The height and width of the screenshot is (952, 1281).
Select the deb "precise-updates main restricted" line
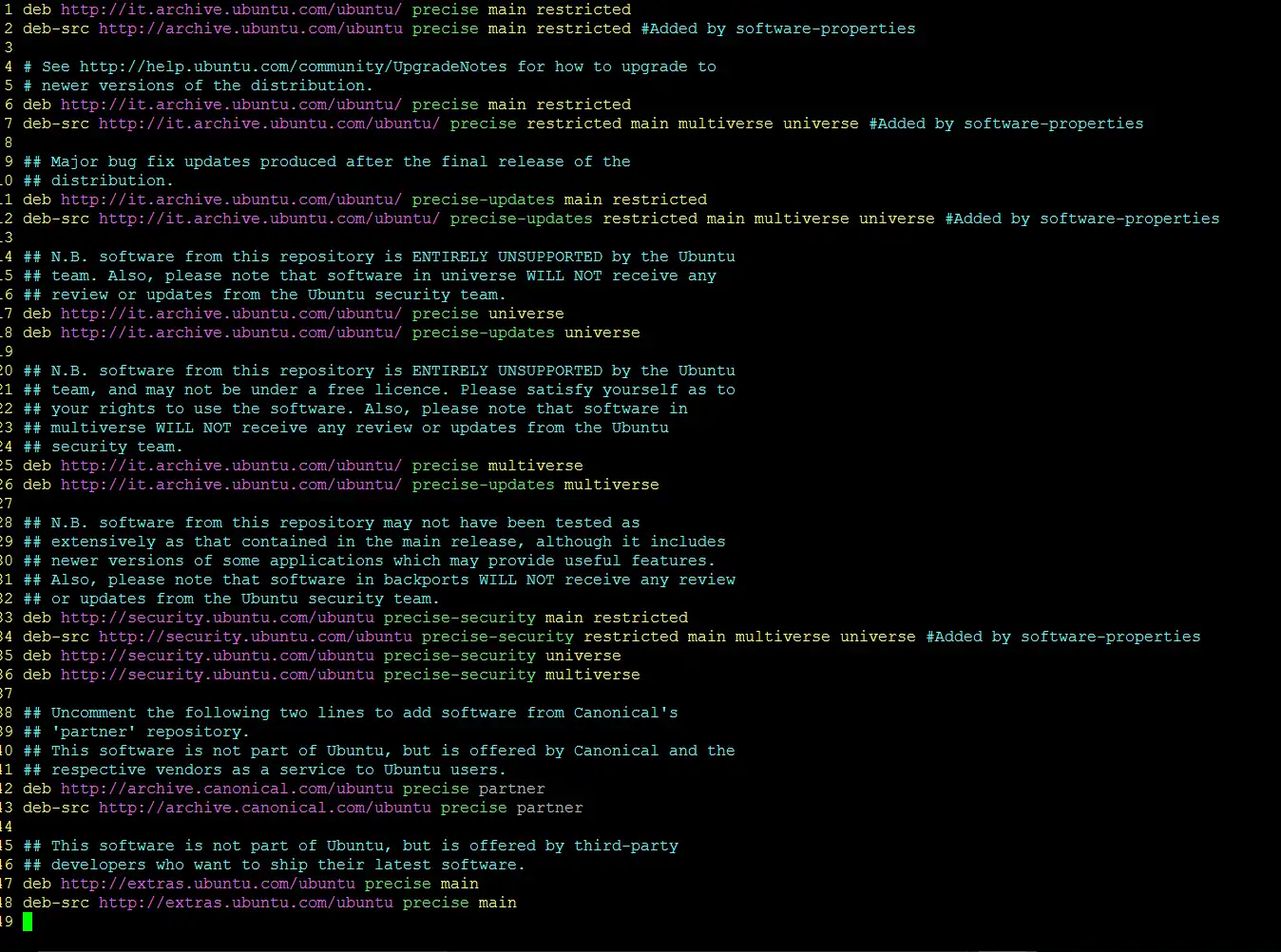point(365,200)
